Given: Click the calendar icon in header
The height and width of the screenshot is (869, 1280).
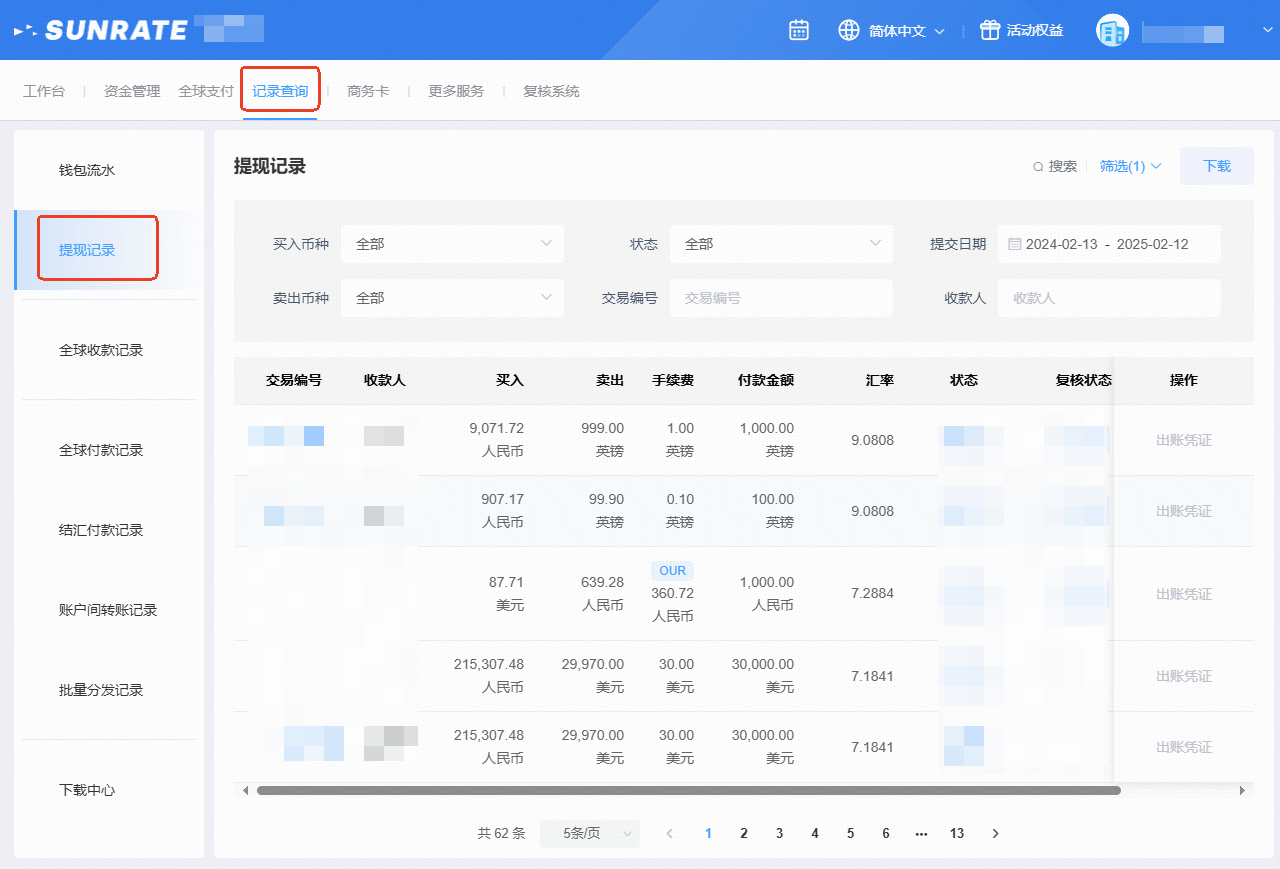Looking at the screenshot, I should point(798,30).
